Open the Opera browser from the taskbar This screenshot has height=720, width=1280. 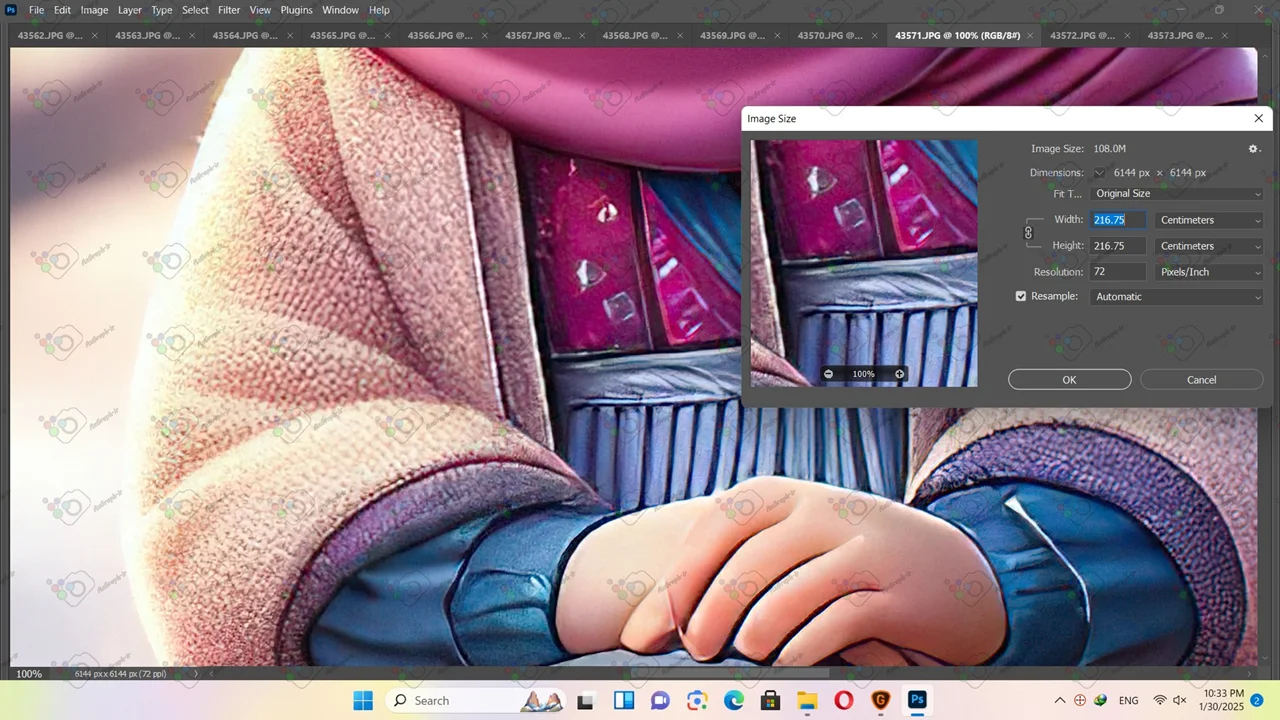(843, 700)
